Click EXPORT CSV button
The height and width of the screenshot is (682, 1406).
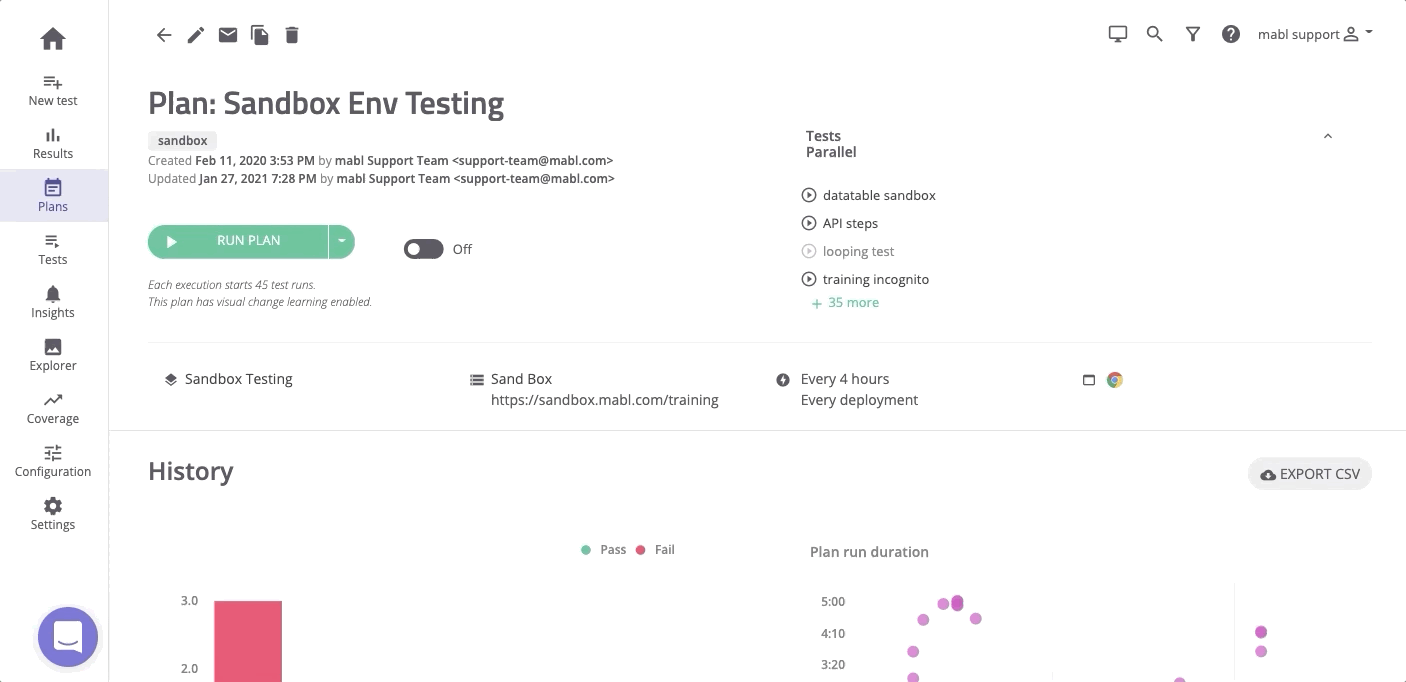[x=1310, y=474]
